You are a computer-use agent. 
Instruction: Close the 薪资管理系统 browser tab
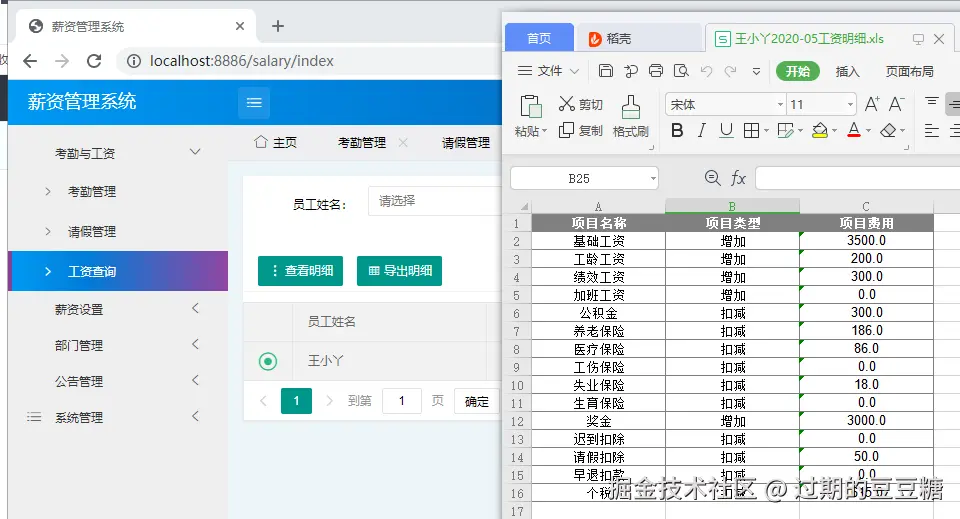(240, 26)
